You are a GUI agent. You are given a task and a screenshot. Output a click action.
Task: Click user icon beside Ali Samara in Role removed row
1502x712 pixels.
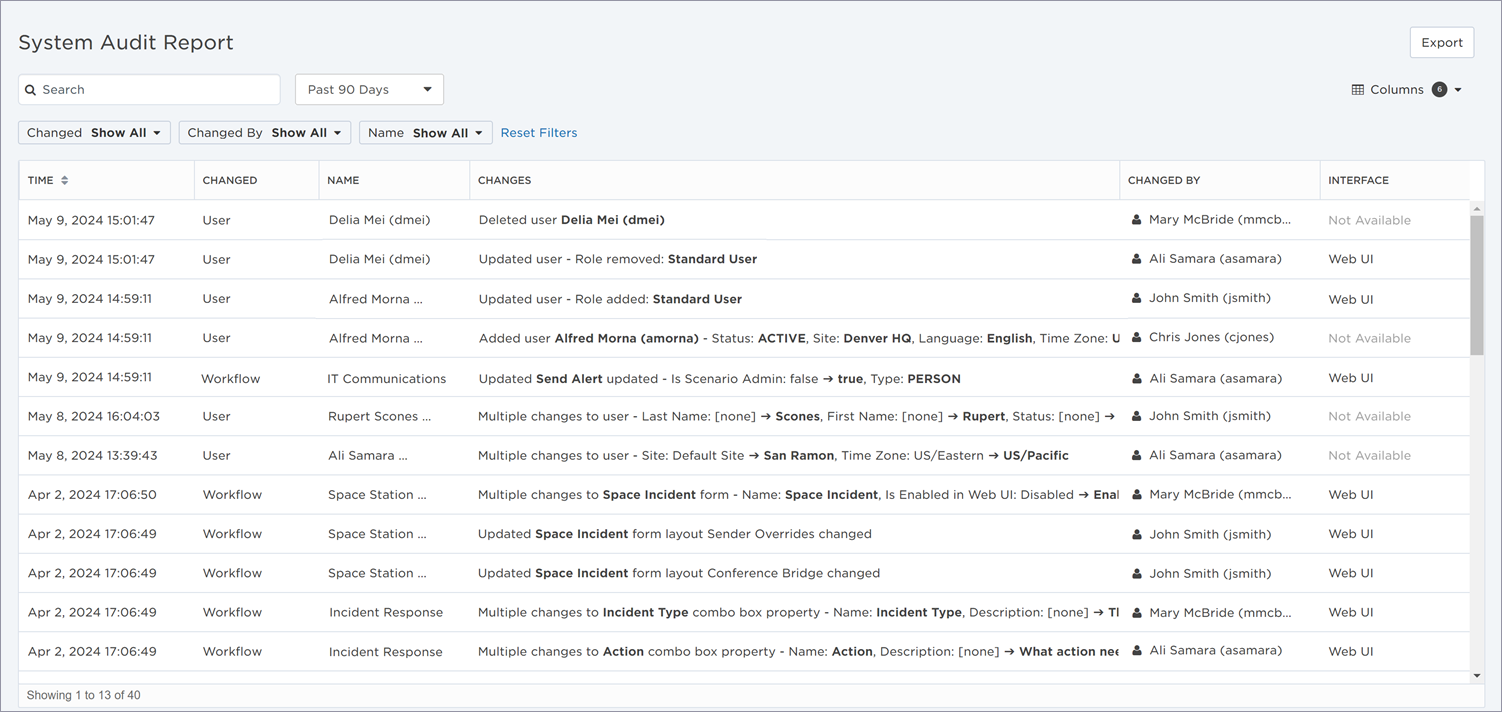(1136, 259)
